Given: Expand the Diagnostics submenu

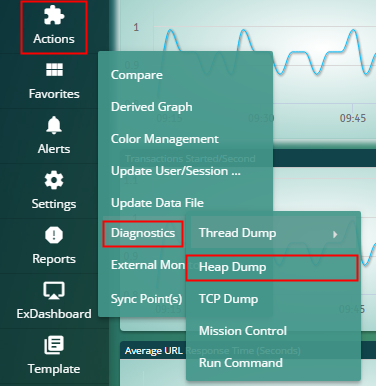Looking at the screenshot, I should click(x=143, y=233).
